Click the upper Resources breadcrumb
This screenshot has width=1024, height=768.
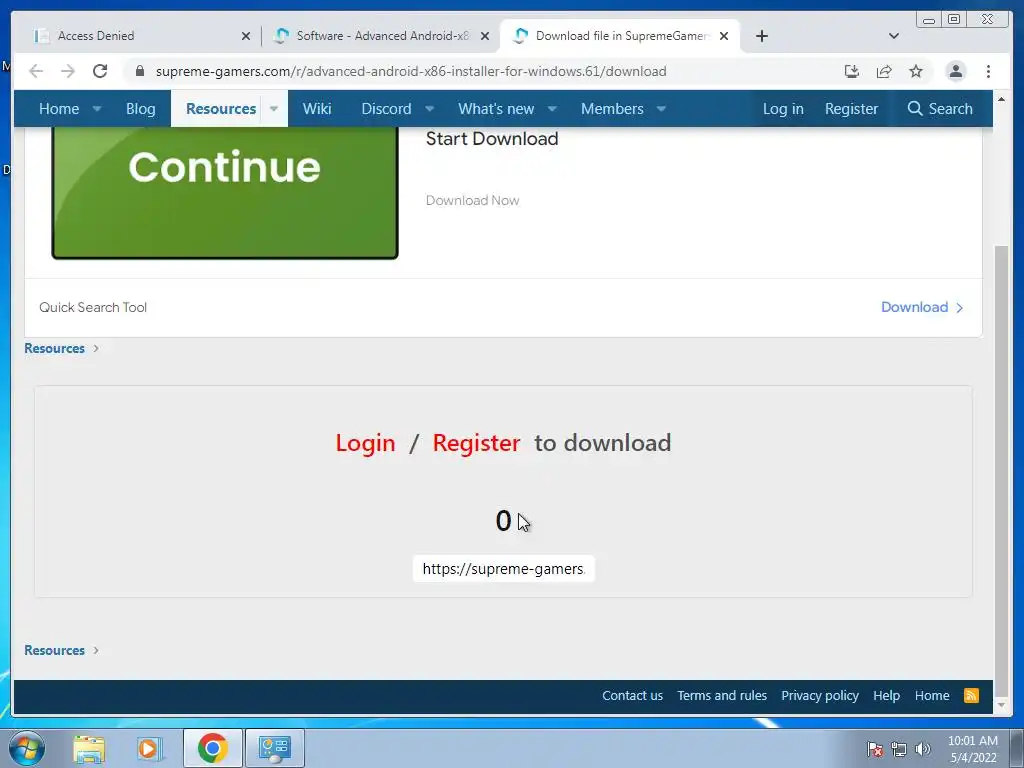[54, 348]
